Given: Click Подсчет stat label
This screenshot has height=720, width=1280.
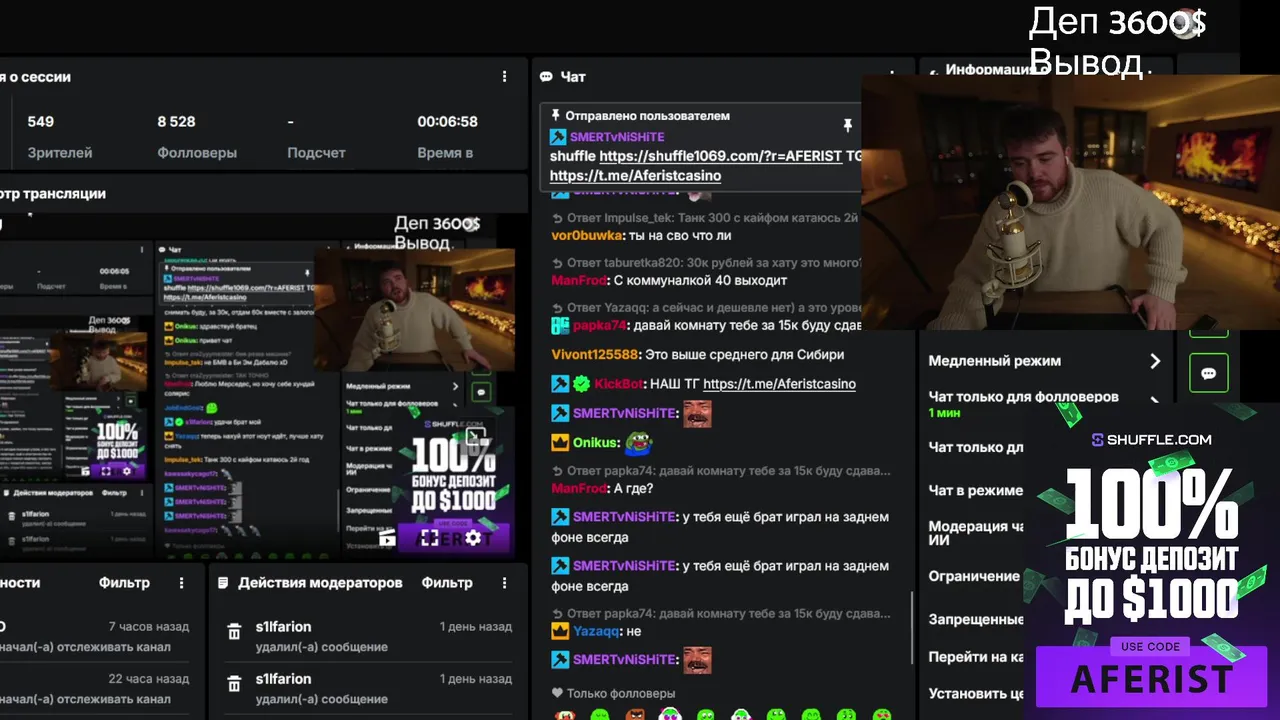Looking at the screenshot, I should click(x=316, y=153).
